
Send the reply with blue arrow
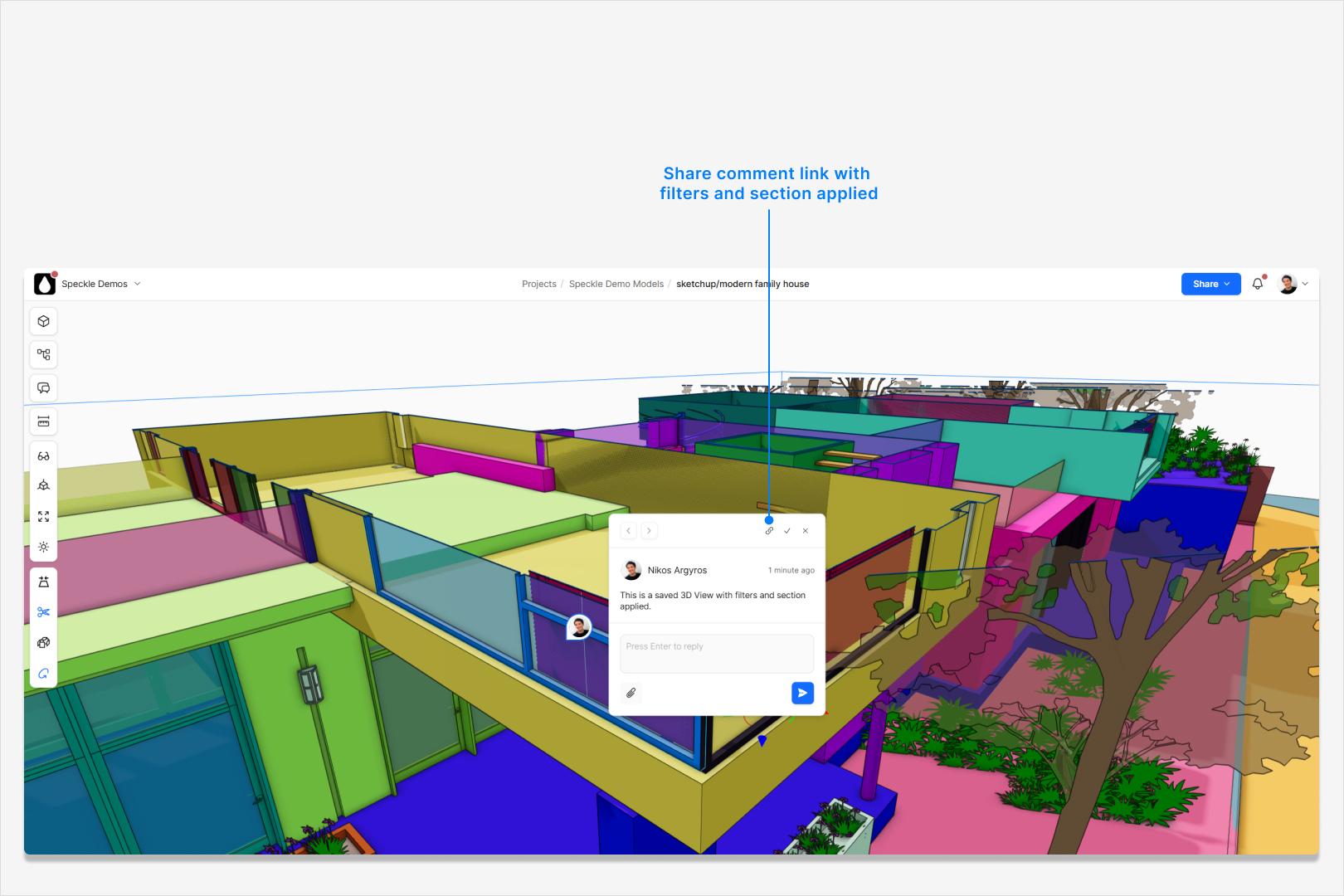tap(802, 693)
